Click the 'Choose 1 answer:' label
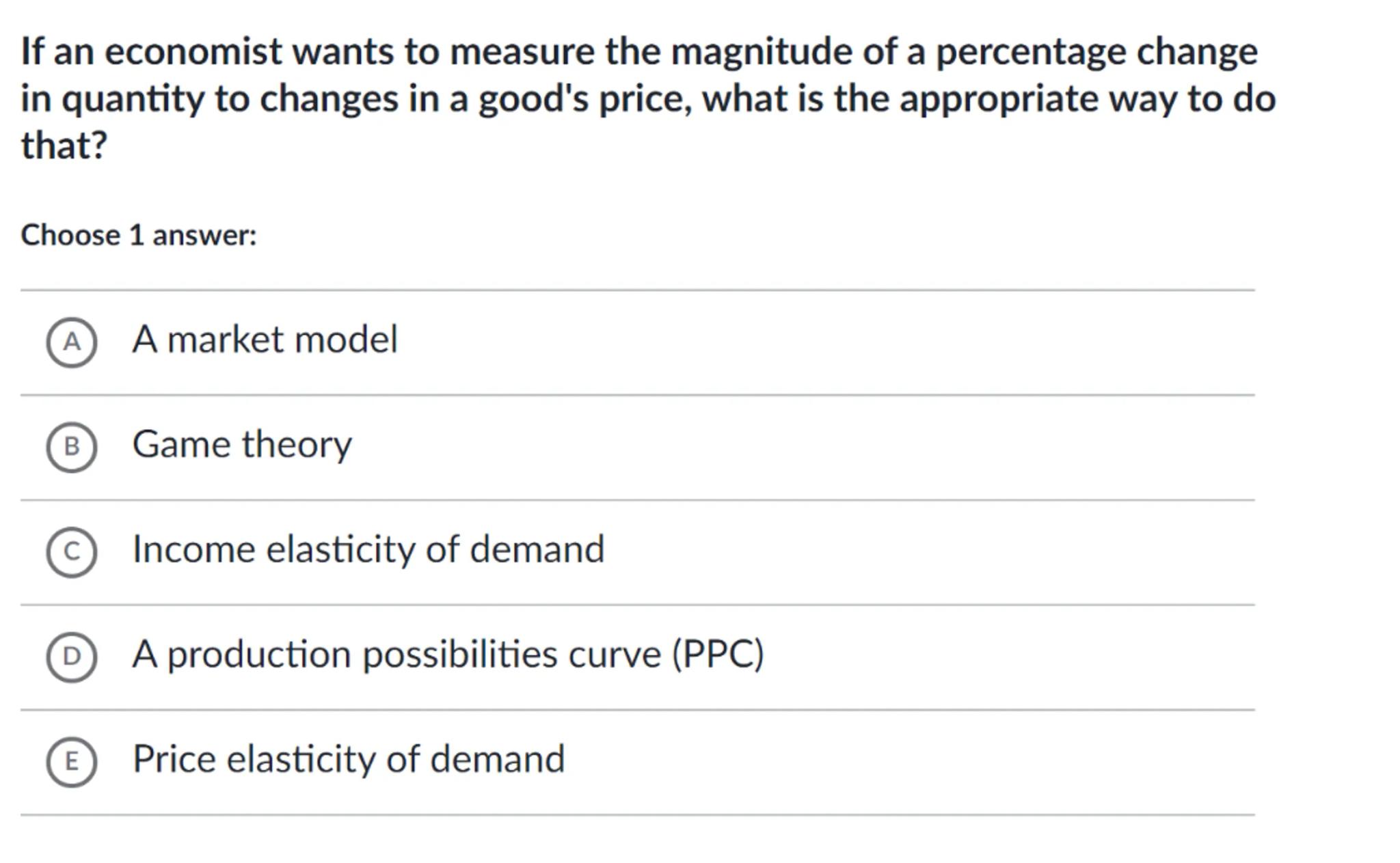1400x863 pixels. [x=139, y=235]
